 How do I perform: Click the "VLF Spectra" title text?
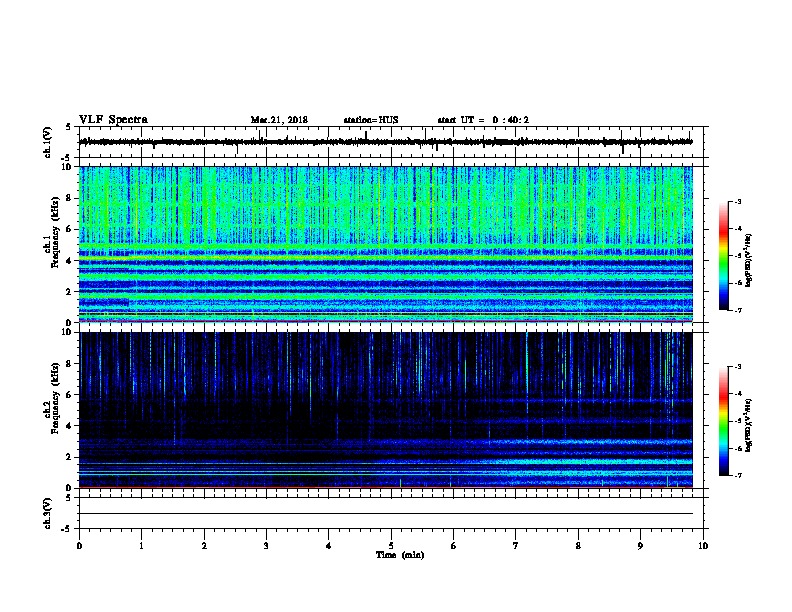click(x=113, y=119)
